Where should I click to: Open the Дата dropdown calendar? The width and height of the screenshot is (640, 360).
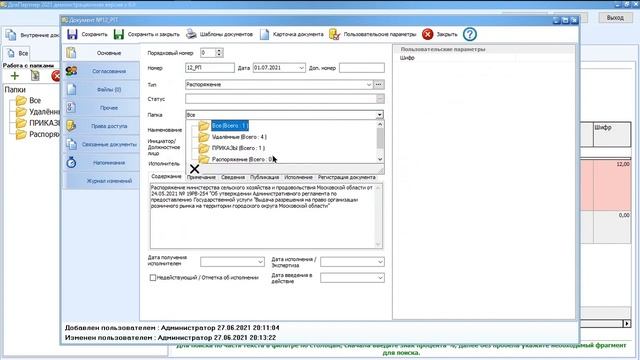(301, 68)
